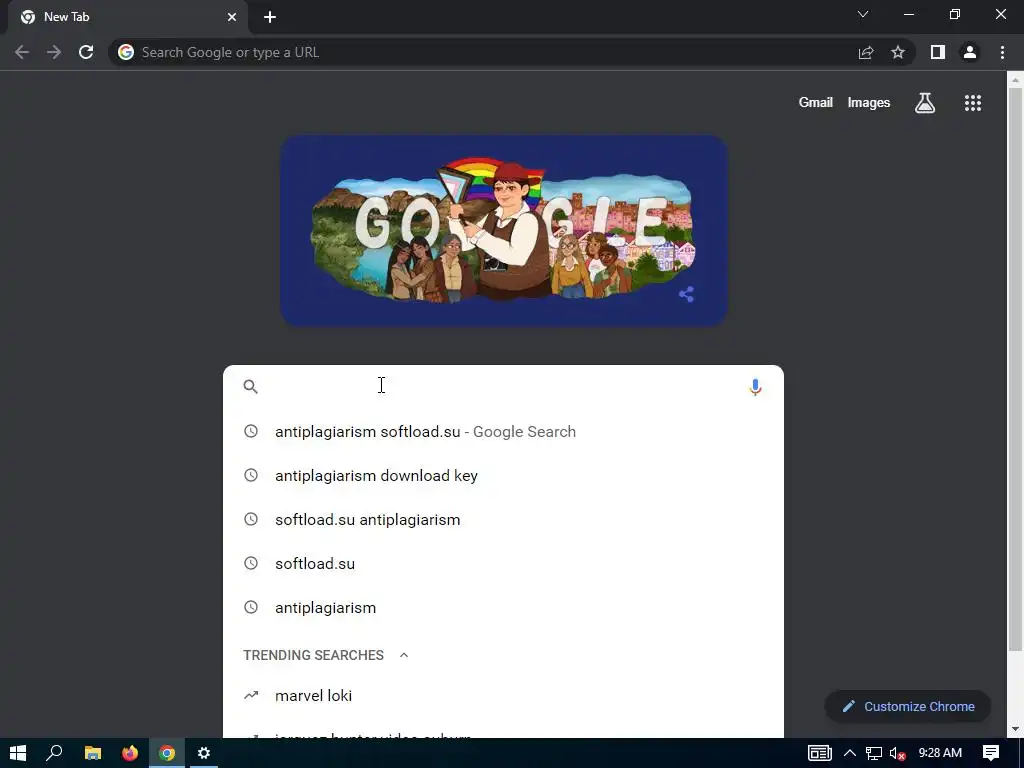This screenshot has width=1024, height=768.
Task: Open Chrome's three-dot menu
Action: (1002, 52)
